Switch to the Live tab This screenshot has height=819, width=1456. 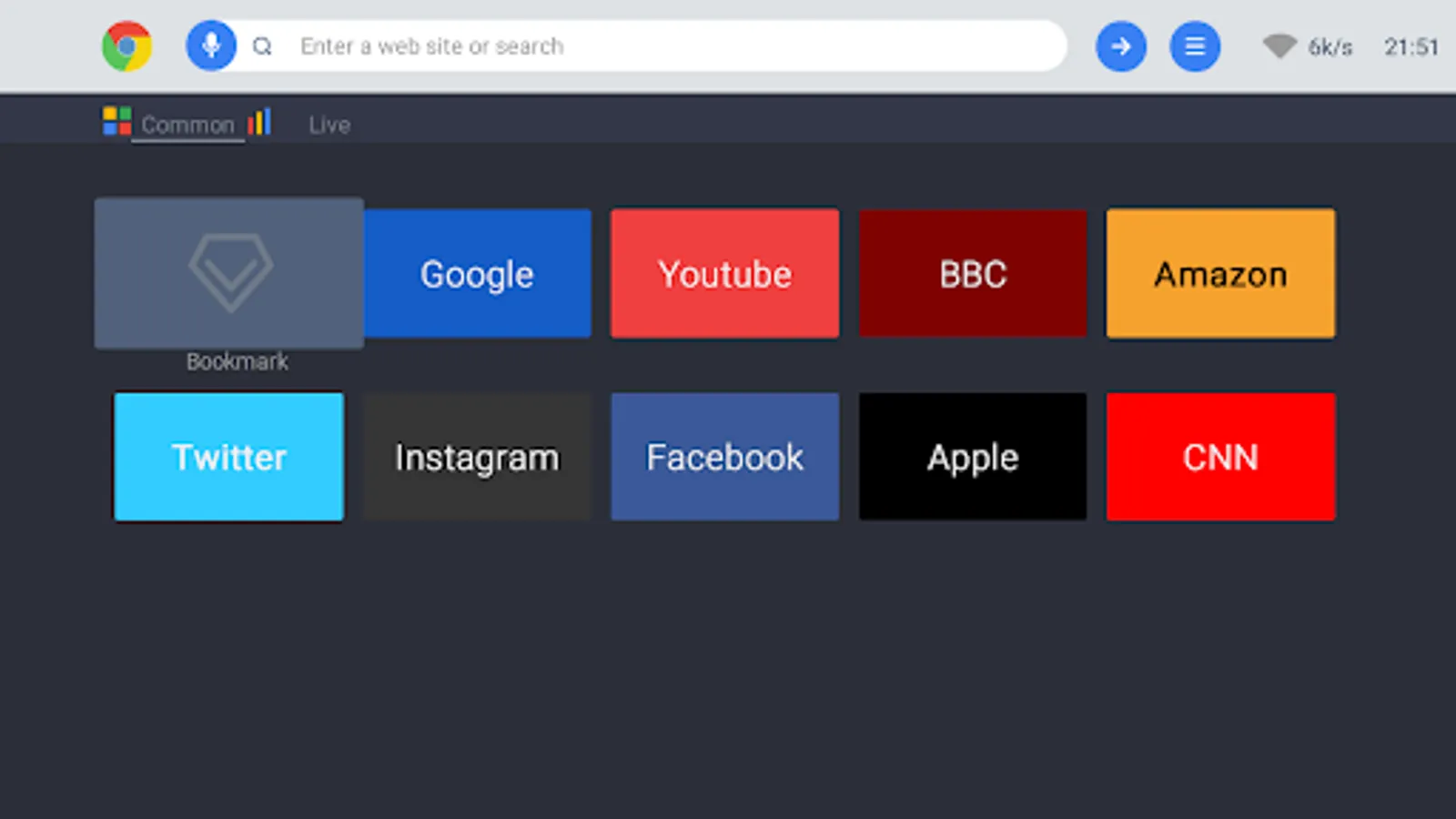[329, 125]
